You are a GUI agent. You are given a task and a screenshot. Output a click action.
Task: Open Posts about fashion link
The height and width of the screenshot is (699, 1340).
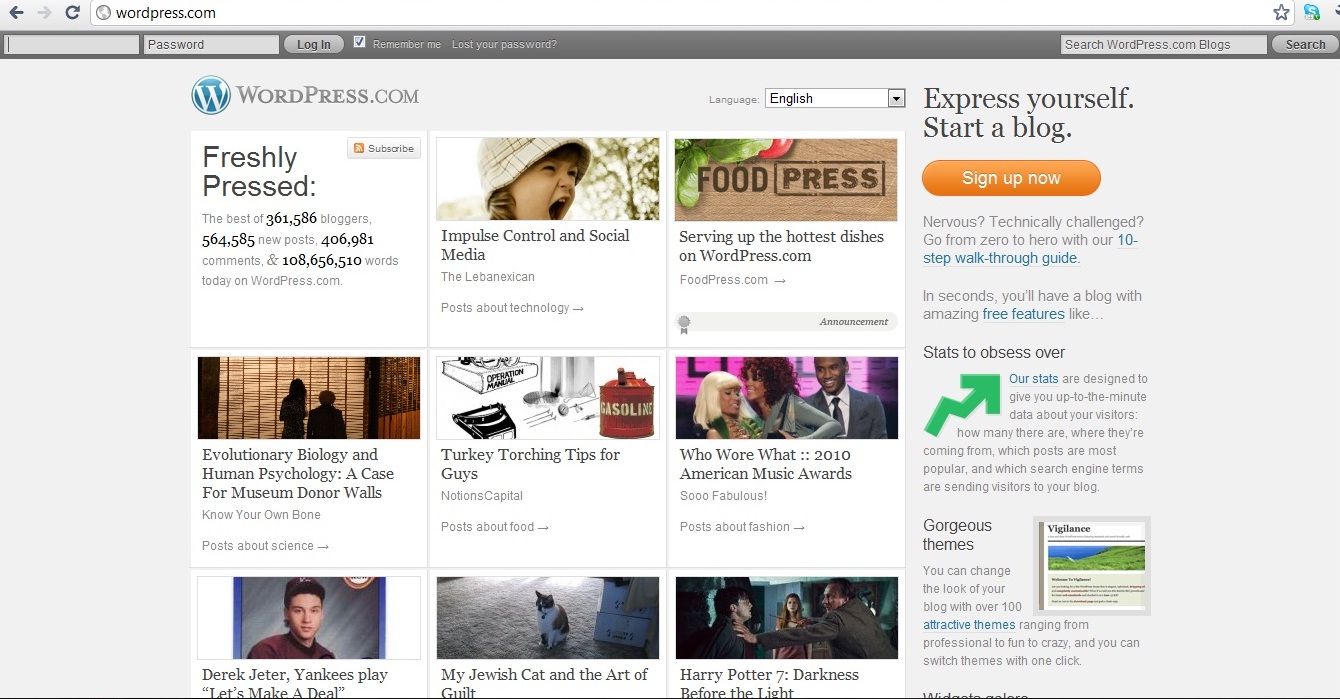[742, 527]
